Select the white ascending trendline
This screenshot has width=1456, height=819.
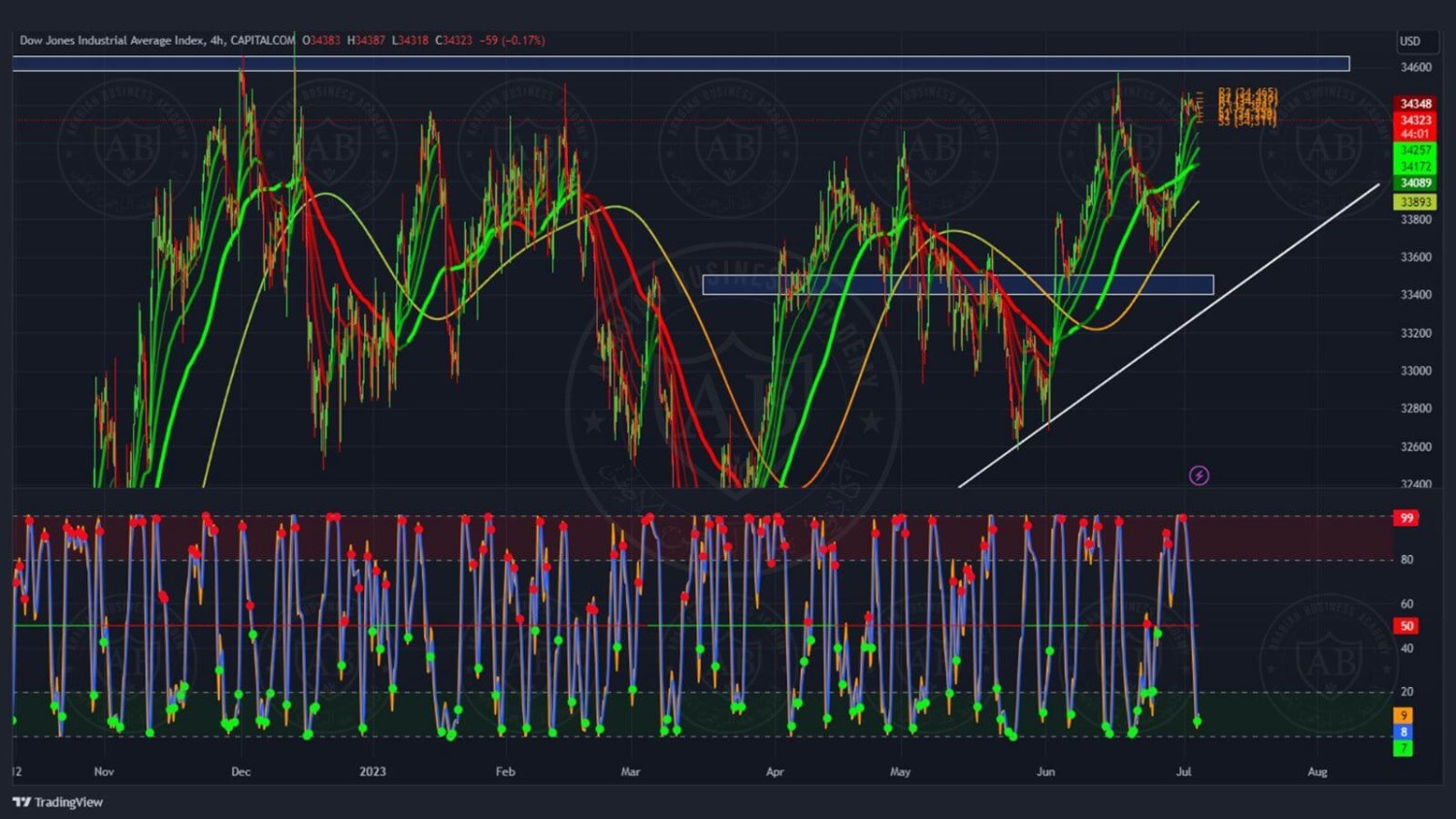(1169, 335)
